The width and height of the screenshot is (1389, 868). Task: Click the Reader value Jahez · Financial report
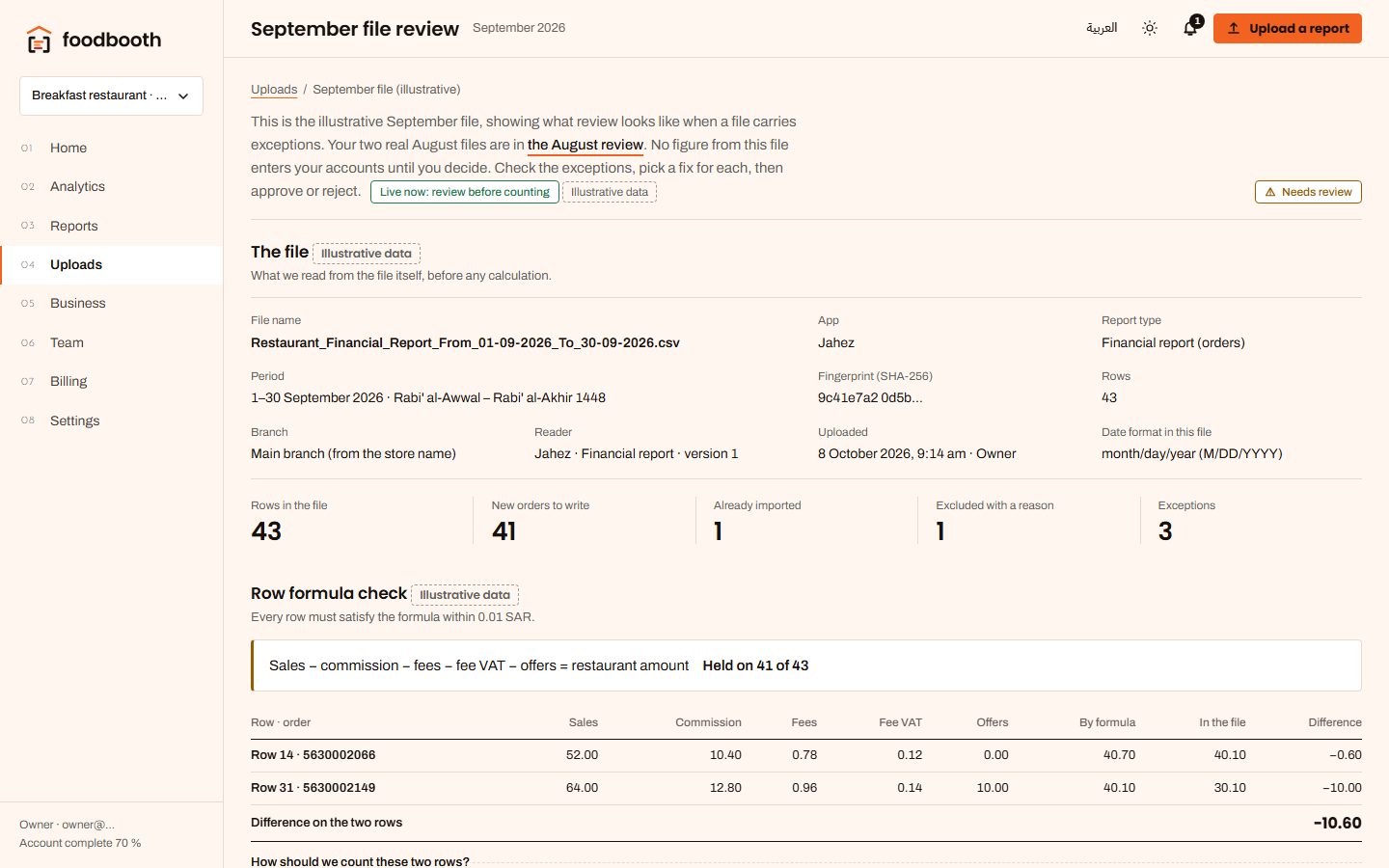click(x=636, y=453)
